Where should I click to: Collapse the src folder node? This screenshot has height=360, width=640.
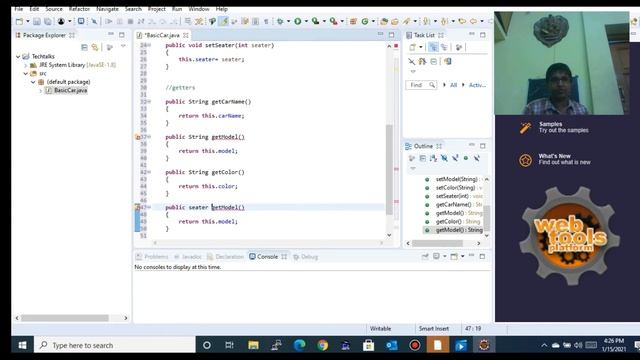[x=25, y=73]
